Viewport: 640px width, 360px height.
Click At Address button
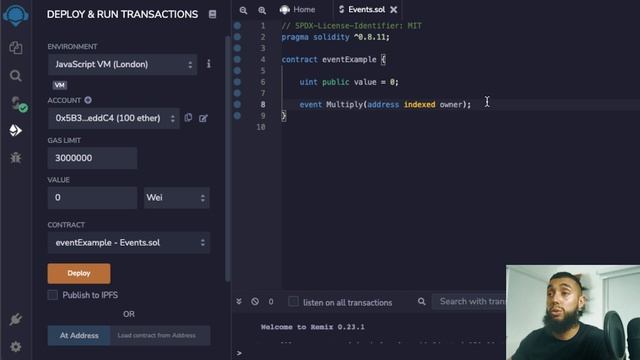(x=79, y=336)
